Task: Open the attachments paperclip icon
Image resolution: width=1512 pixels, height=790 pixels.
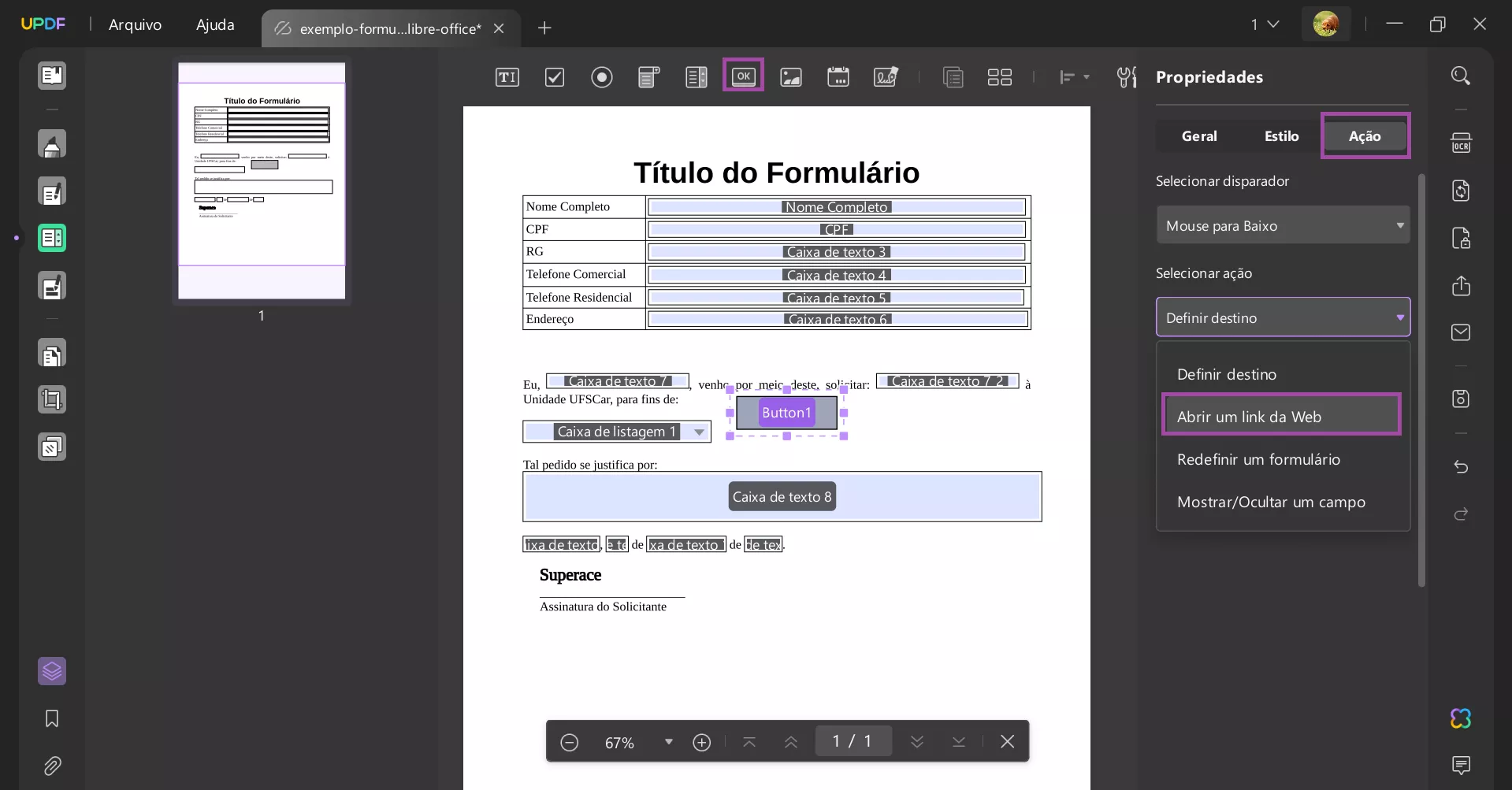Action: pyautogui.click(x=52, y=766)
